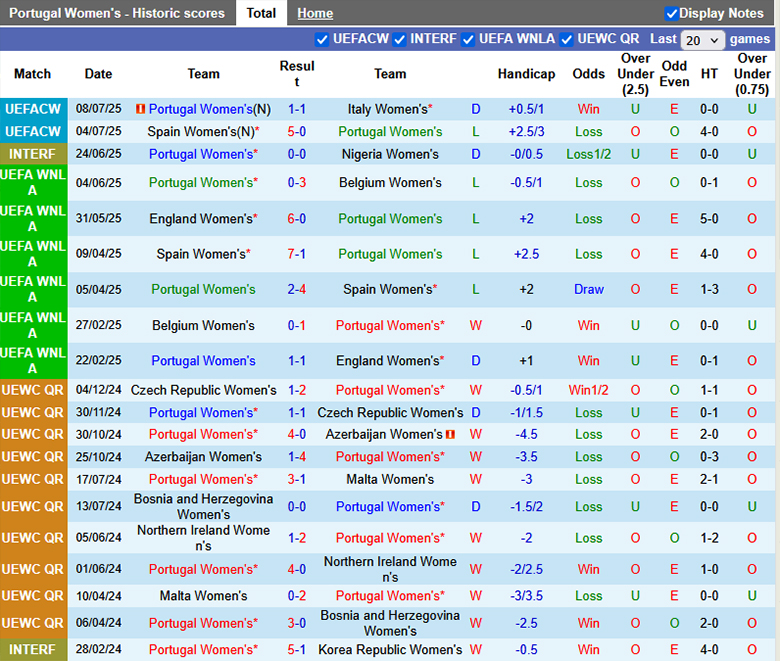The height and width of the screenshot is (661, 780).
Task: Click INTERF label on 24/06/25 row
Action: pyautogui.click(x=33, y=154)
